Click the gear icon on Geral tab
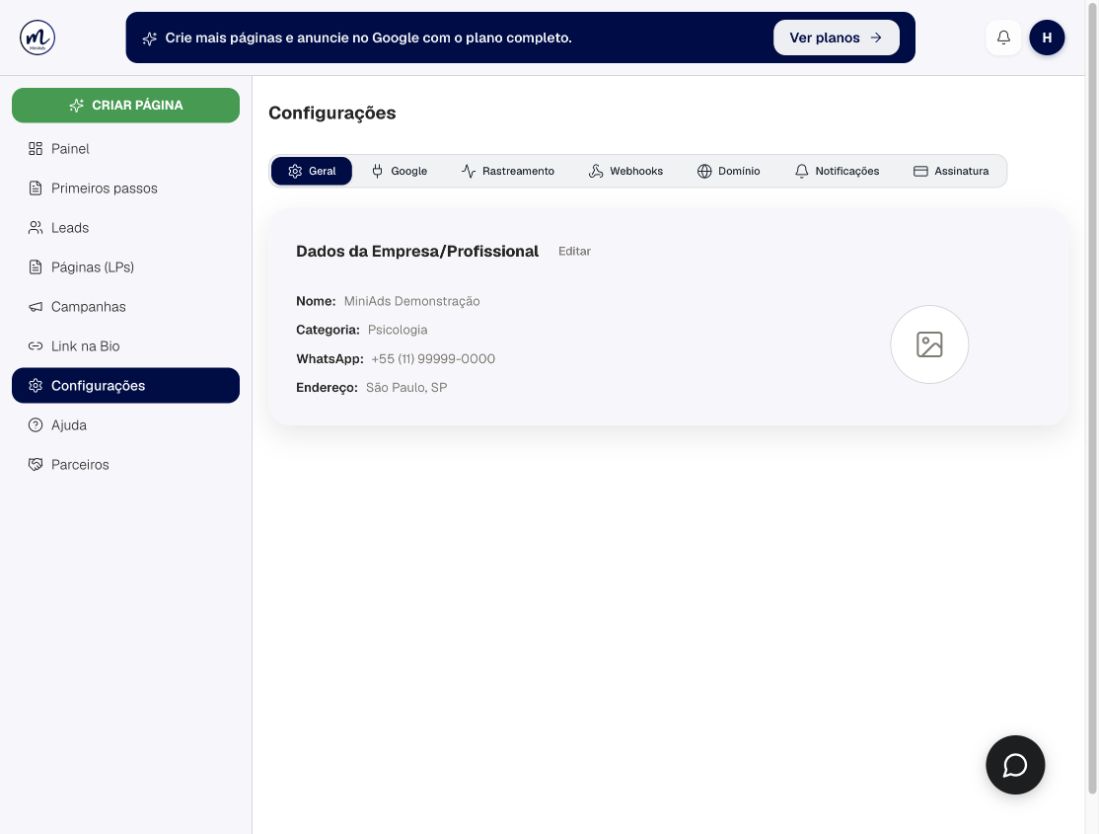The width and height of the screenshot is (1099, 834). tap(295, 171)
